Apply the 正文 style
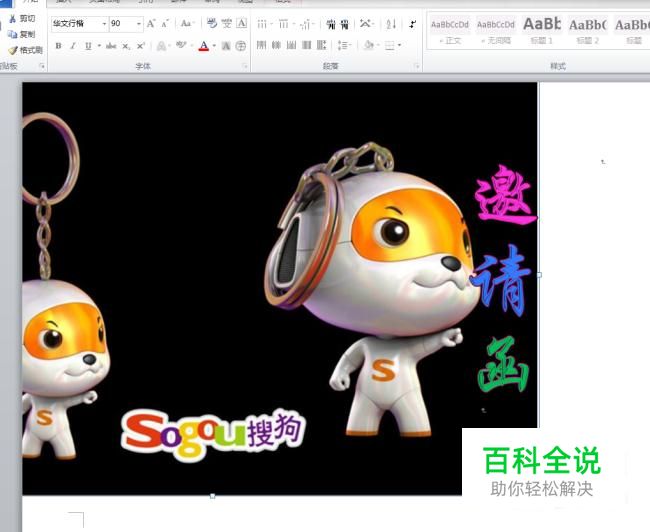Screen dimensions: 650x532 pyautogui.click(x=450, y=32)
